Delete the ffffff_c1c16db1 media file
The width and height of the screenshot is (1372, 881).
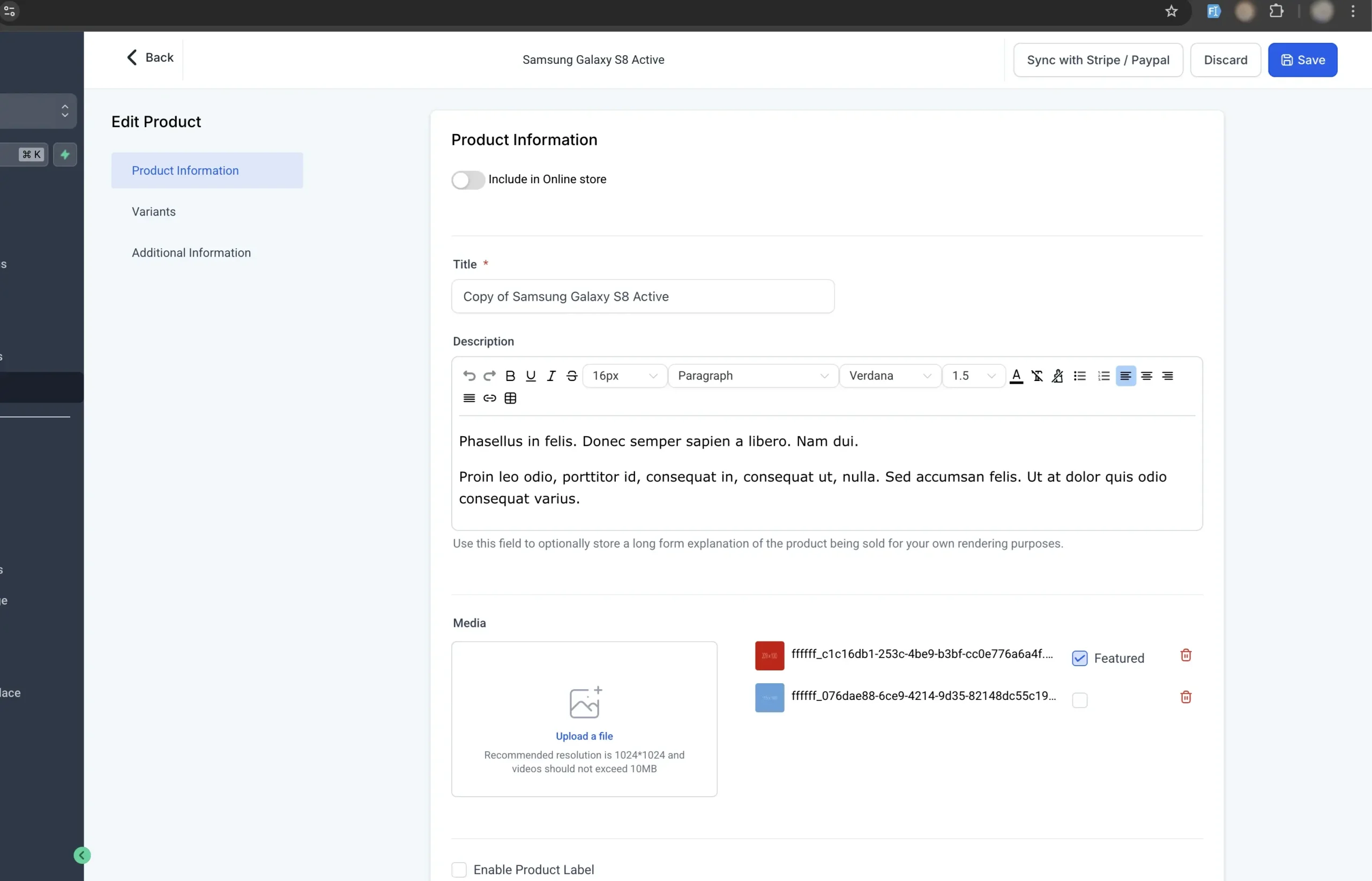(x=1185, y=655)
